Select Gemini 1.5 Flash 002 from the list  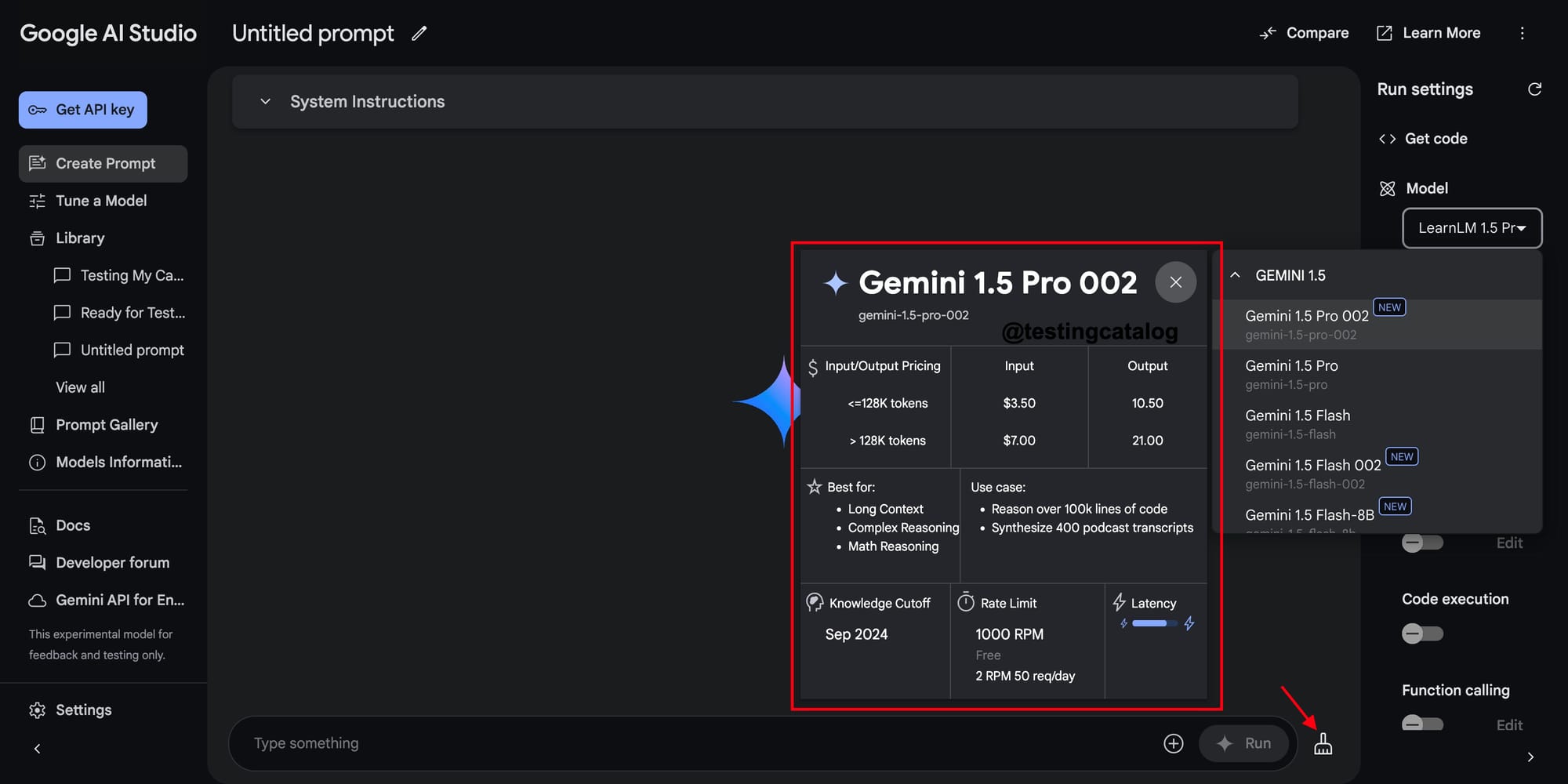tap(1312, 464)
